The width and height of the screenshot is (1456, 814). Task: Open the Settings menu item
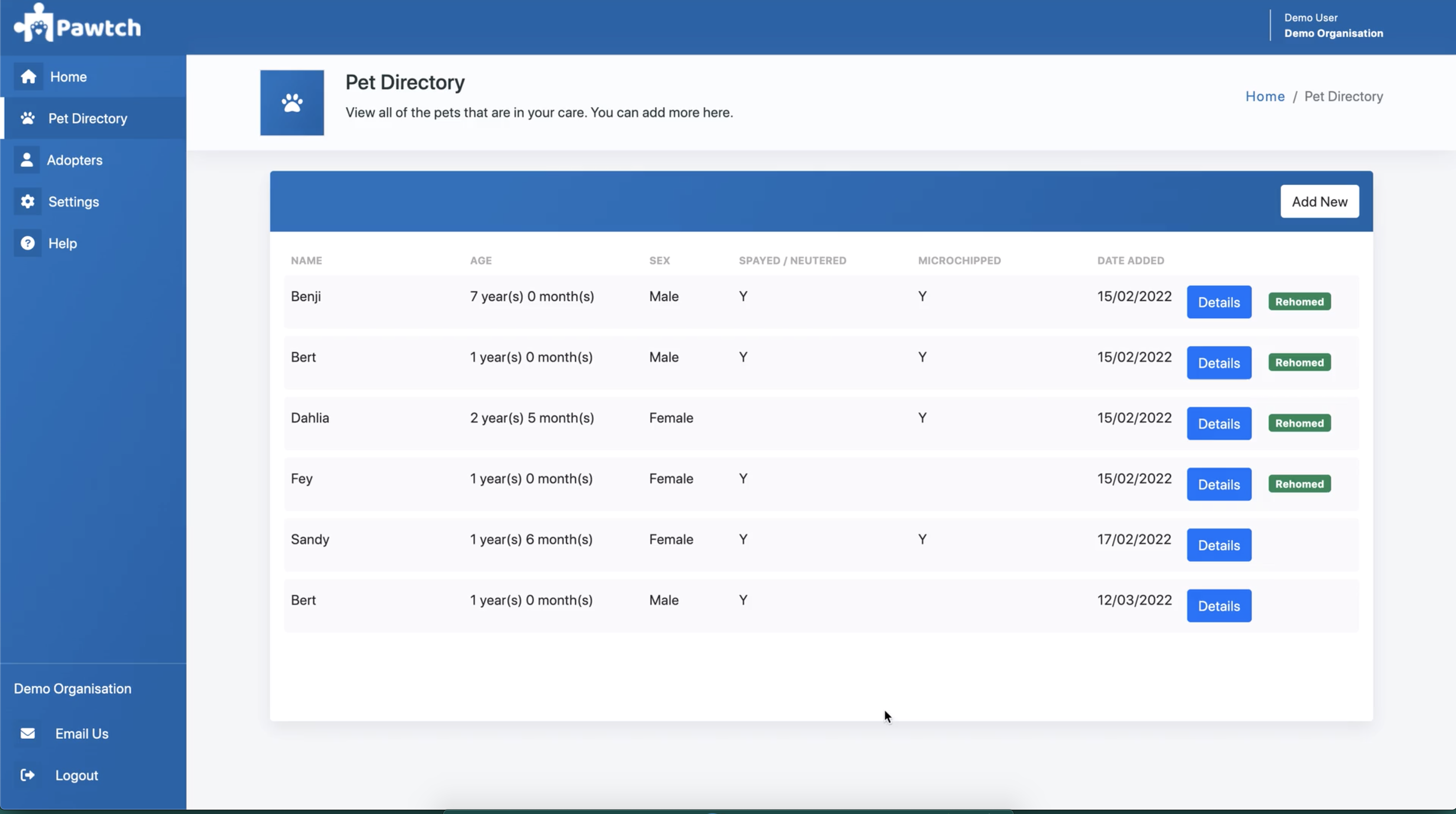point(73,202)
